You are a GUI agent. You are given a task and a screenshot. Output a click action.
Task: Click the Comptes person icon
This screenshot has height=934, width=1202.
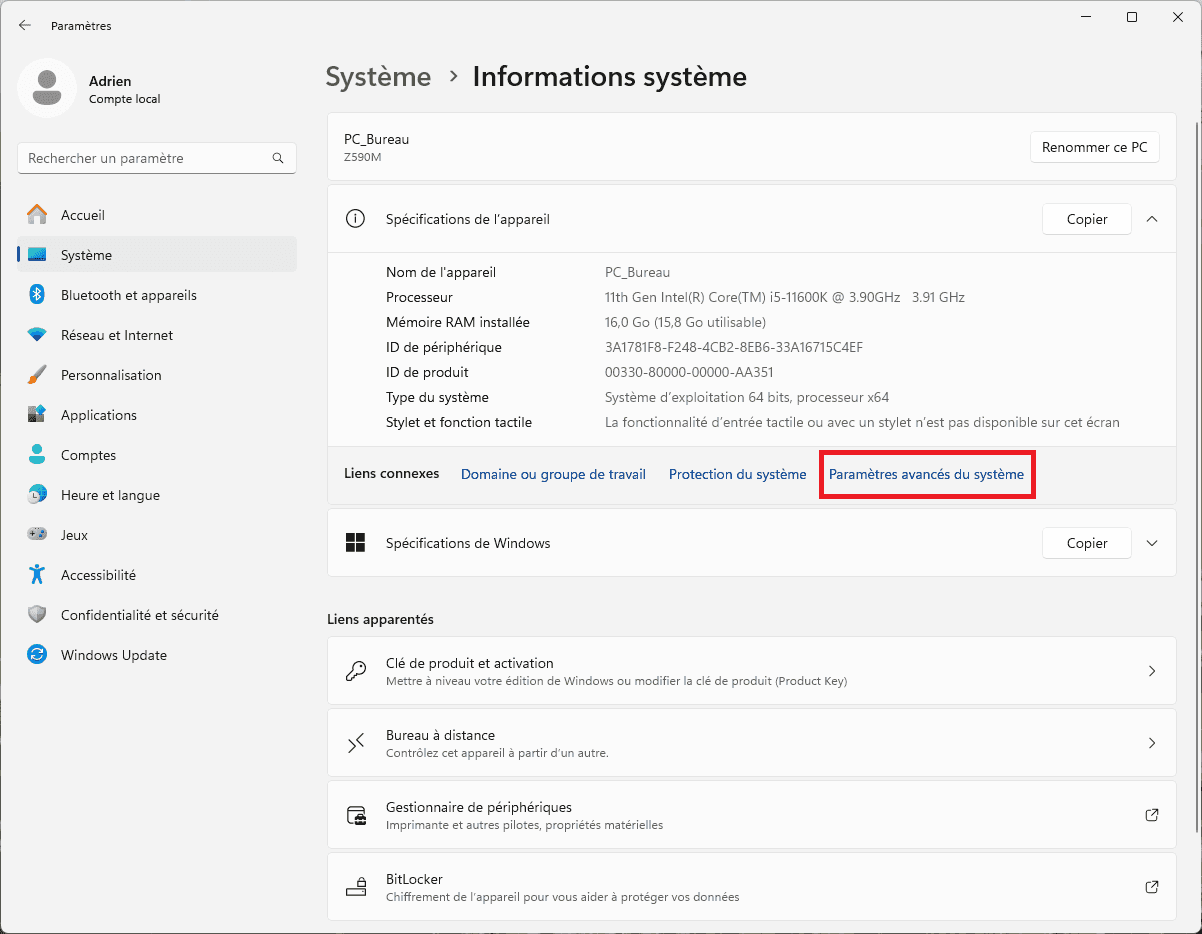(x=37, y=455)
